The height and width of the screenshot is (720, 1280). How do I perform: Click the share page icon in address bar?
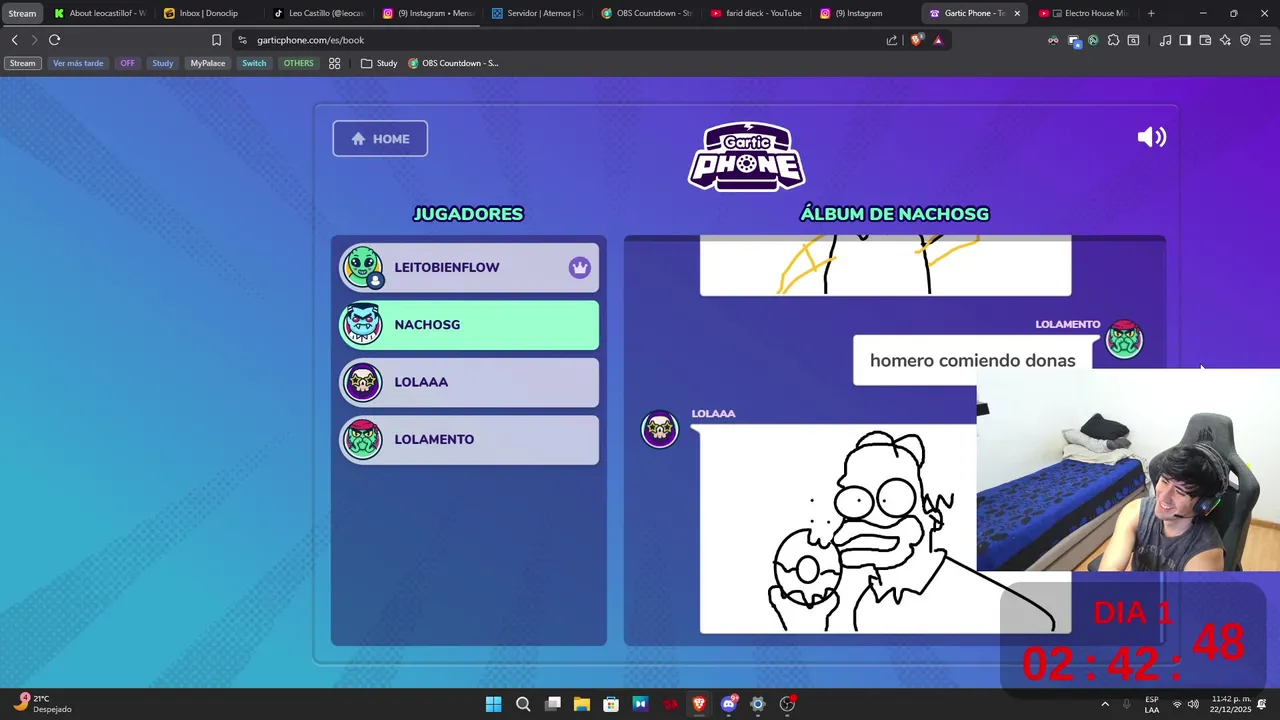coord(891,40)
